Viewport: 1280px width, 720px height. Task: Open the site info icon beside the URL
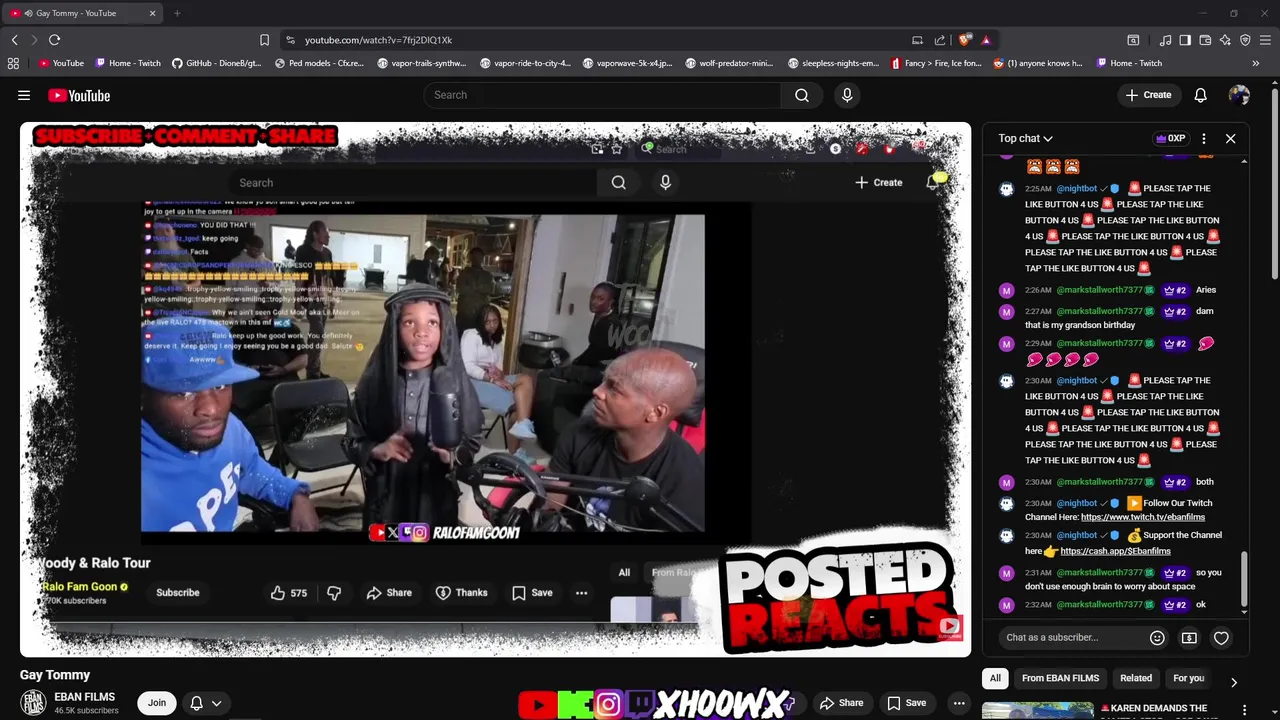290,40
